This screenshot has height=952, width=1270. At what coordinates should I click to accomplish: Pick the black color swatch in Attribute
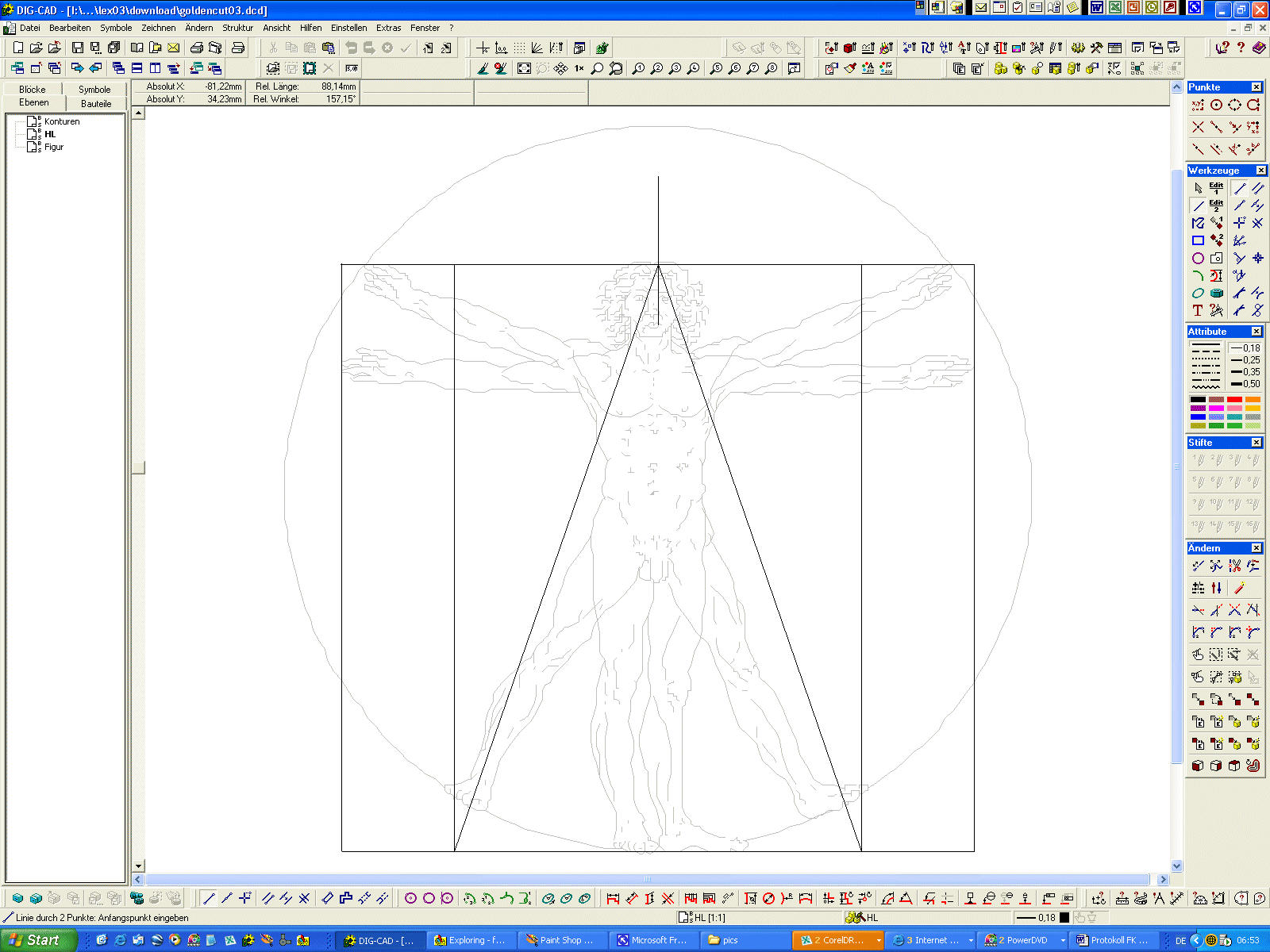coord(1198,400)
